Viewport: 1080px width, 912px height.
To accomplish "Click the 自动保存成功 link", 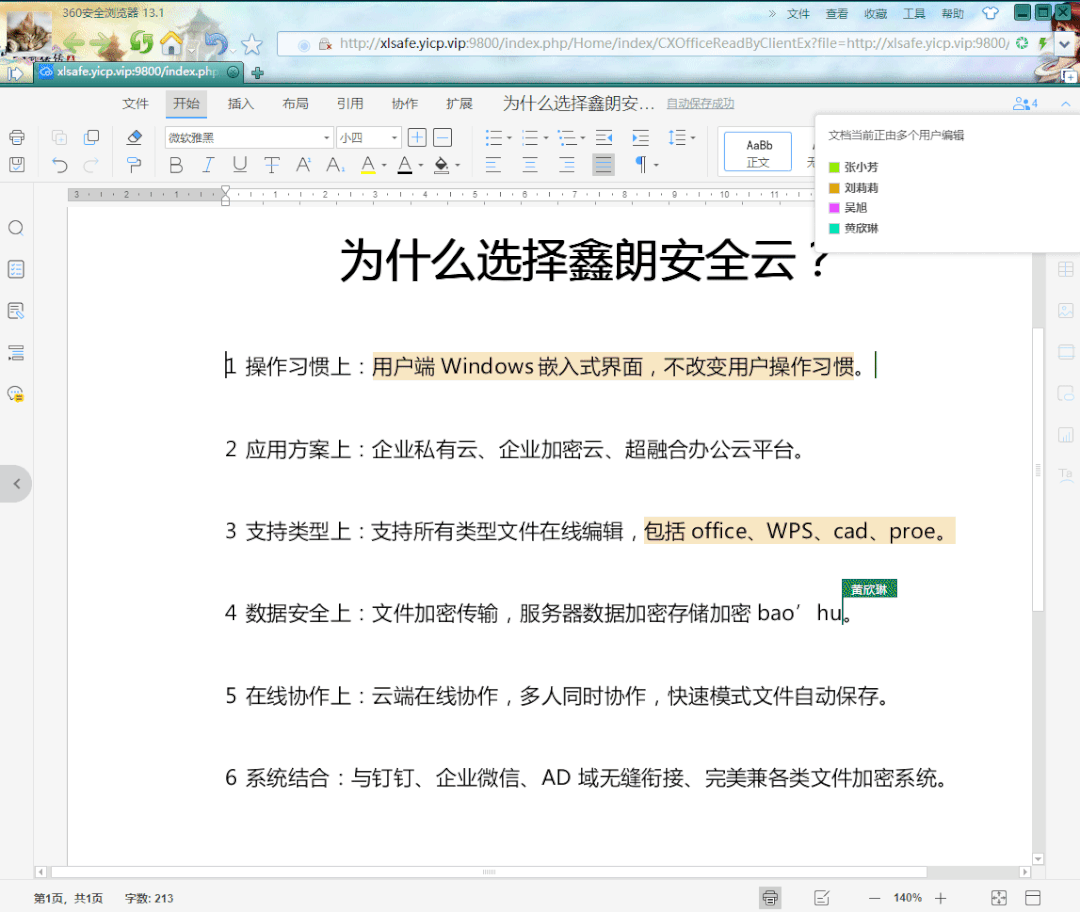I will coord(700,103).
